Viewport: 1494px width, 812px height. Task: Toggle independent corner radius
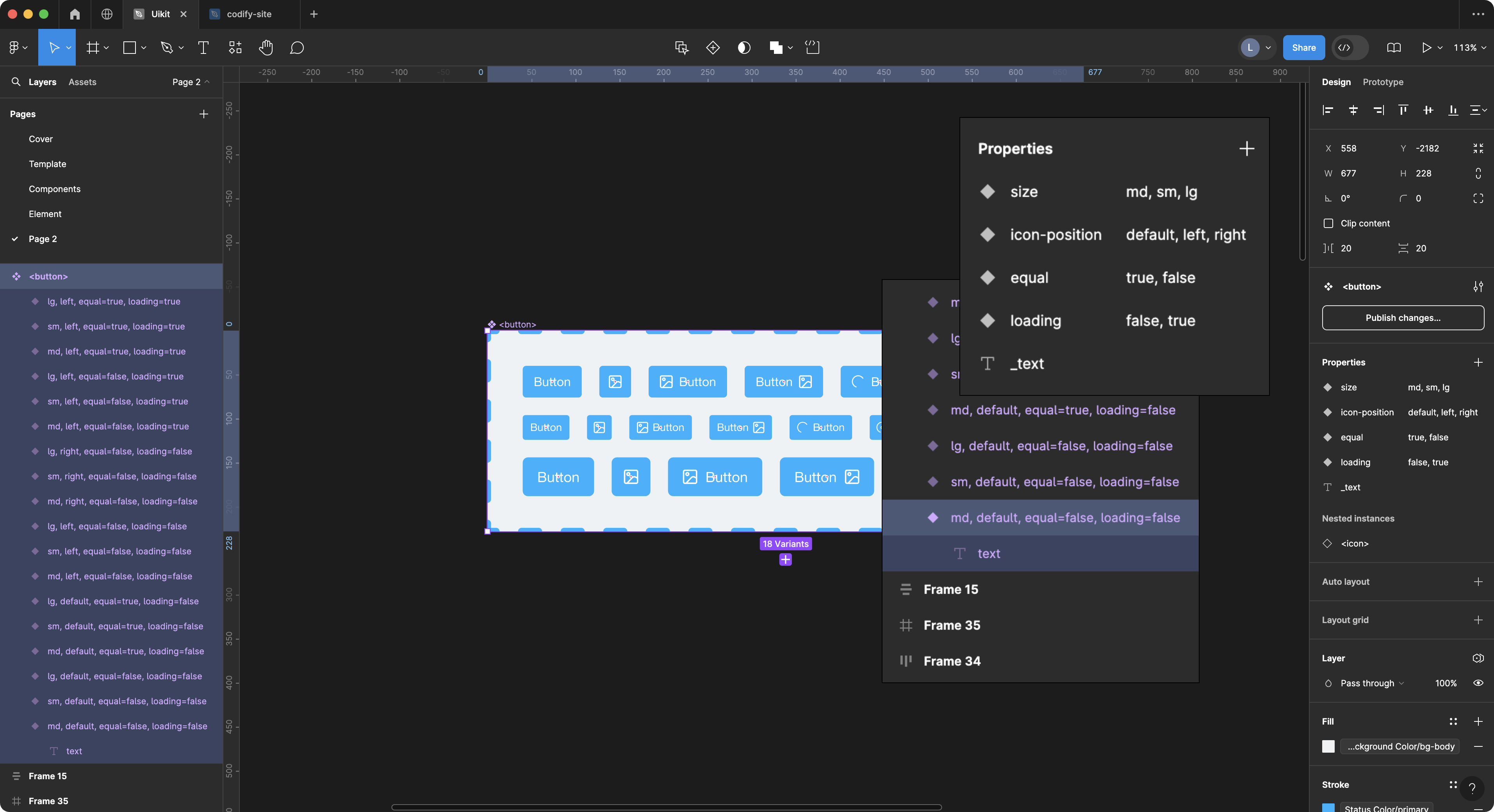pos(1478,198)
